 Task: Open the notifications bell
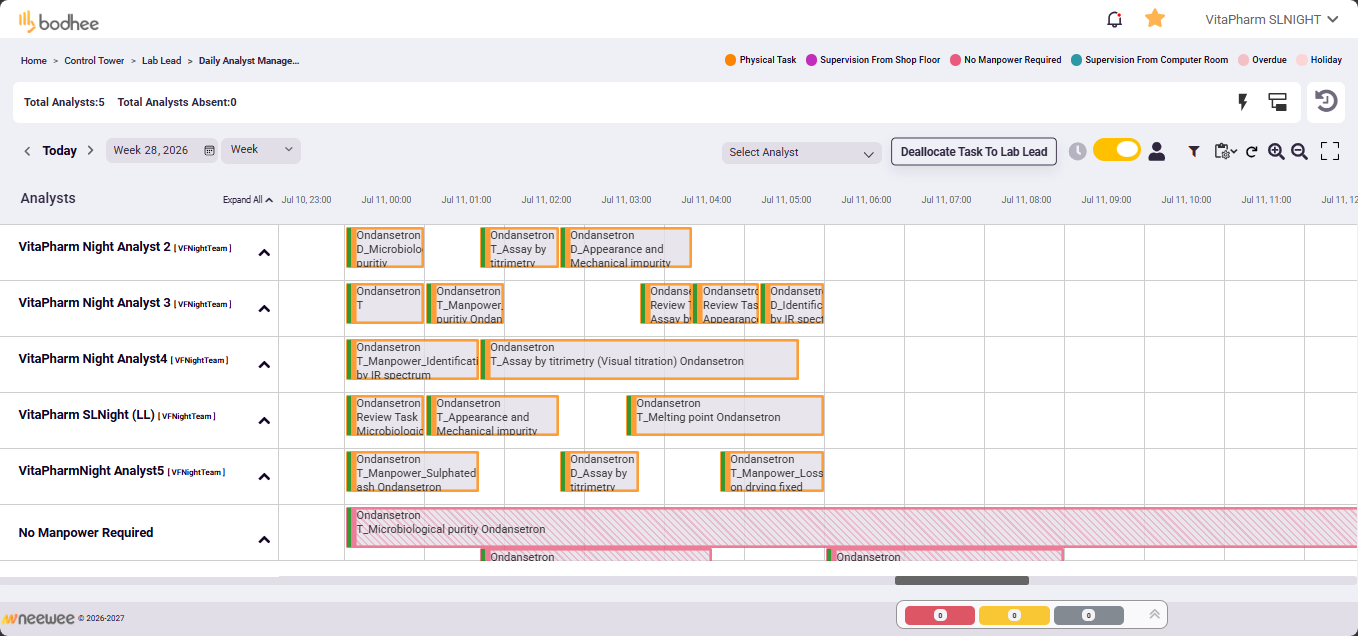(x=1114, y=19)
